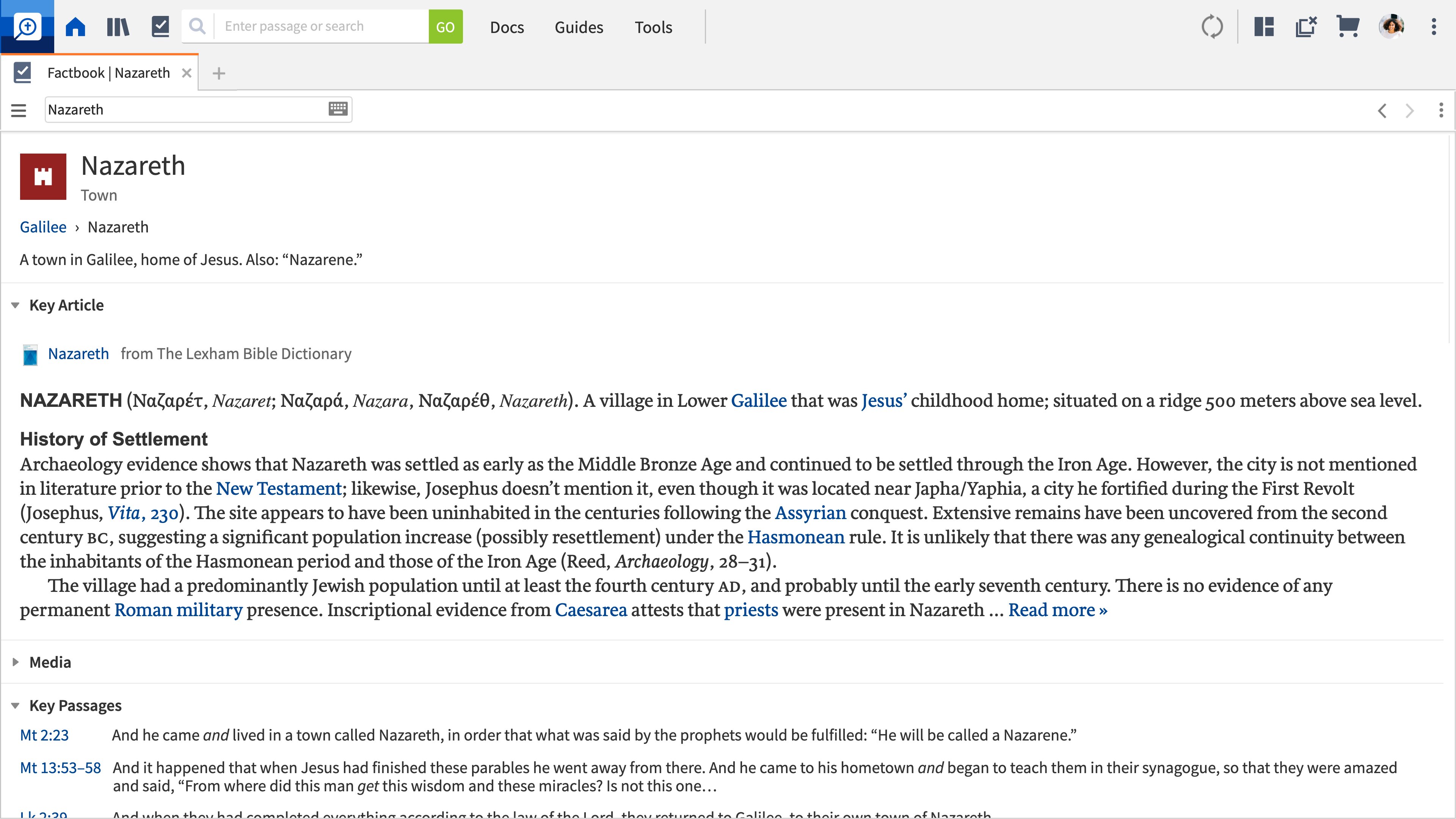Click the Factbook tab icon
Viewport: 1456px width, 819px height.
click(23, 73)
